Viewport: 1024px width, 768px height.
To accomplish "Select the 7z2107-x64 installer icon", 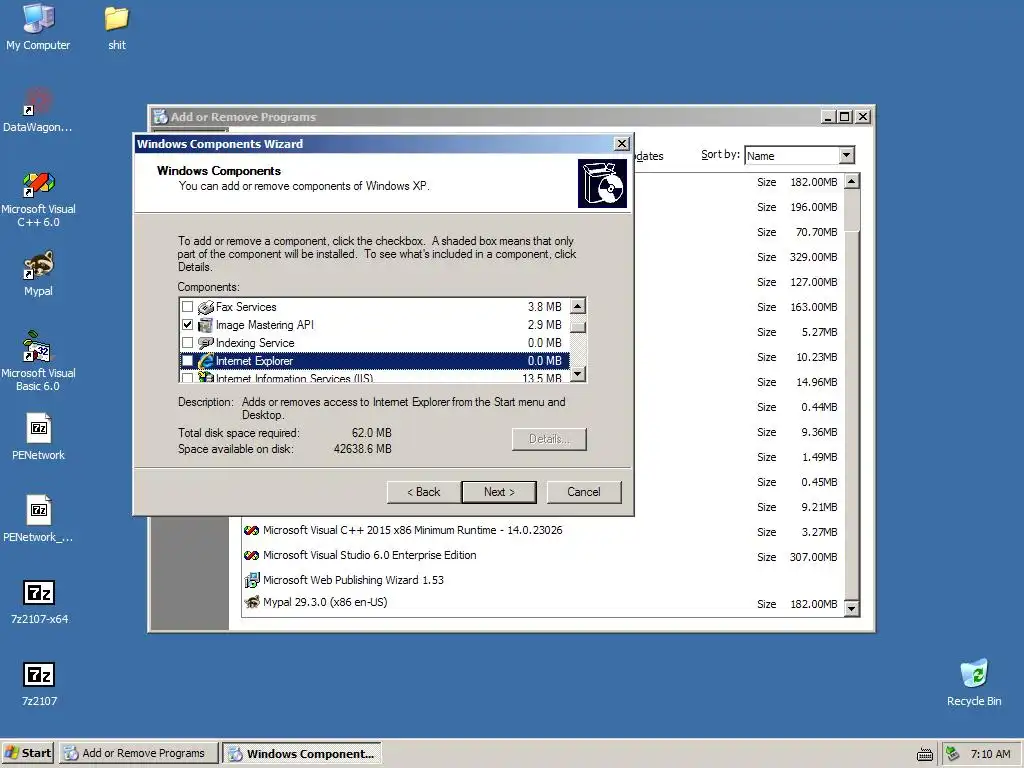I will click(39, 593).
